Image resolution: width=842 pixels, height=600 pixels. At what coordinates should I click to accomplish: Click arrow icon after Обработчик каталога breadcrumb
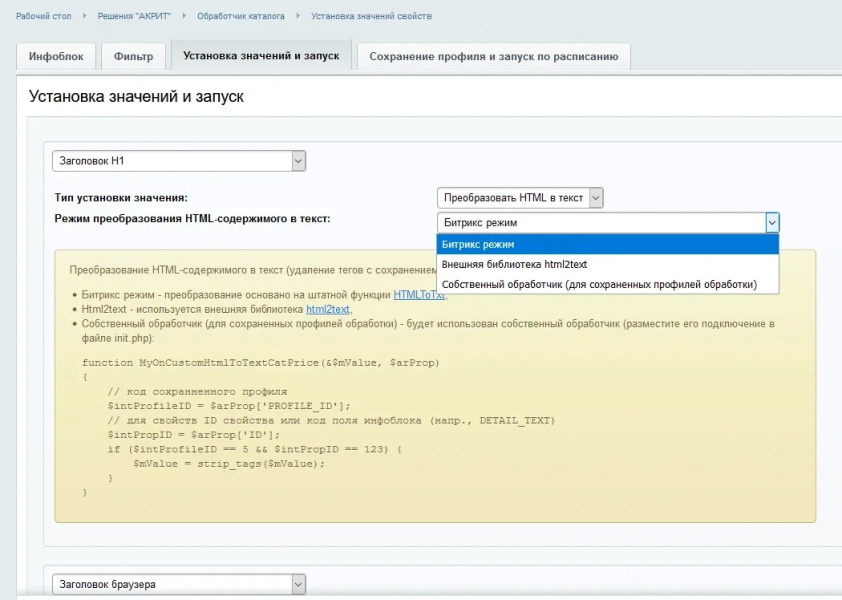(x=301, y=17)
